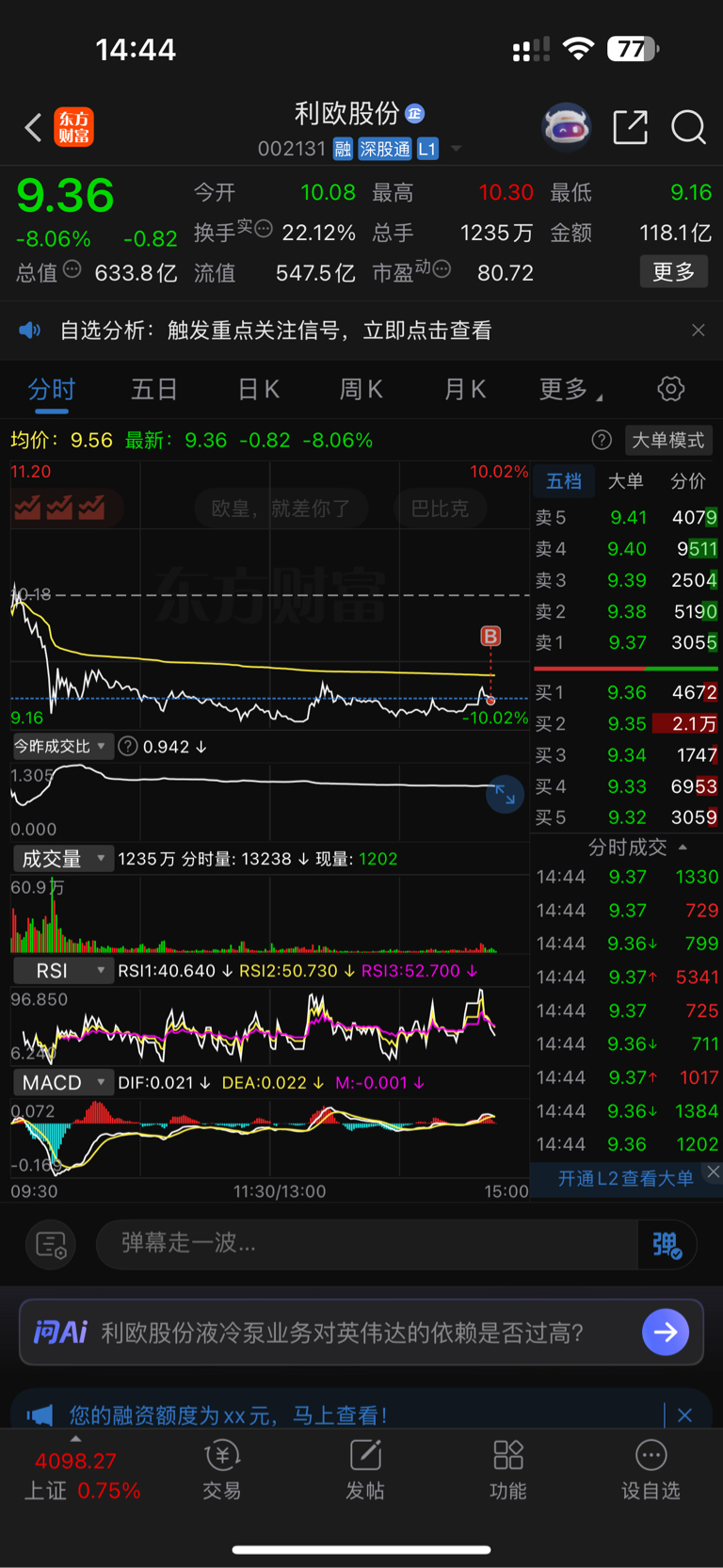This screenshot has width=723, height=1568.
Task: Toggle the 弹 bullet comment switch
Action: tap(667, 1245)
